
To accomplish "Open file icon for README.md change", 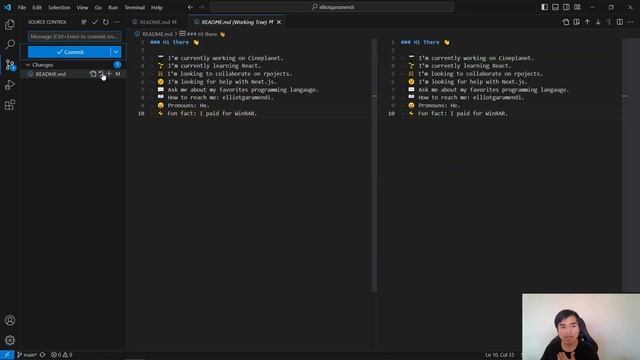I will [x=93, y=74].
